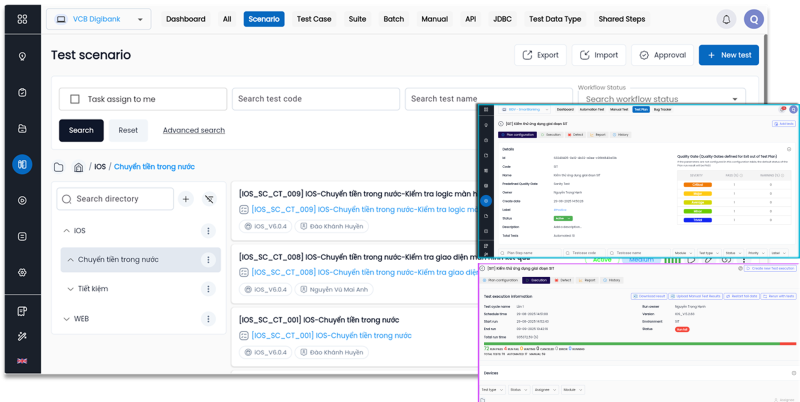800x402 pixels.
Task: Open the settings gear in left sidebar
Action: pos(22,272)
